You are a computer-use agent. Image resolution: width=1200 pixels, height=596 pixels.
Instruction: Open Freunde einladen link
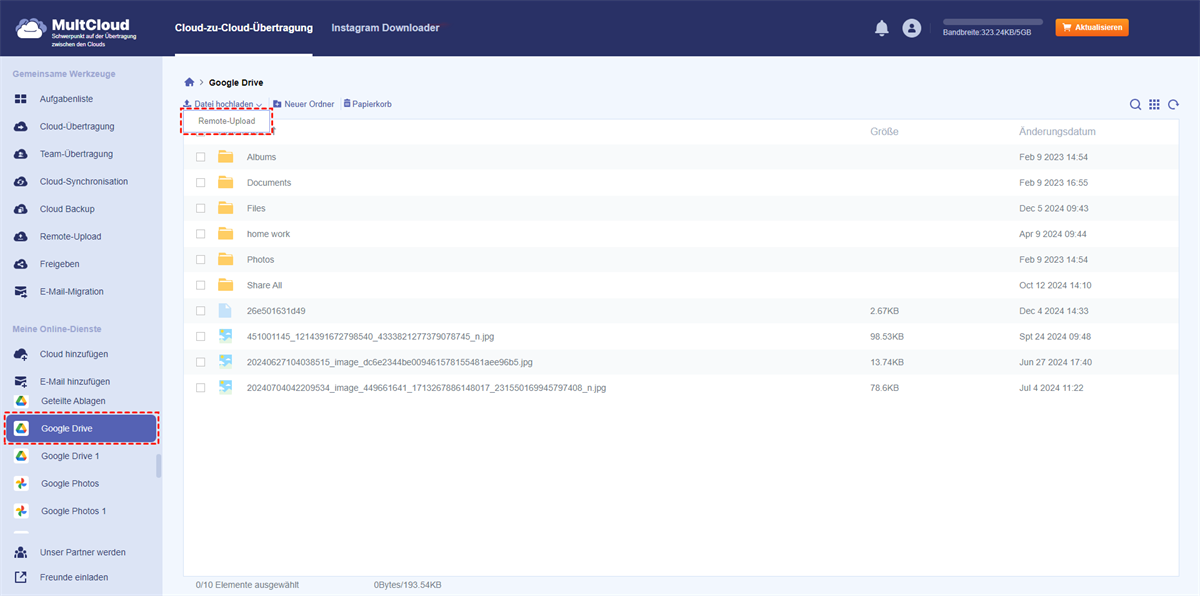[x=74, y=577]
